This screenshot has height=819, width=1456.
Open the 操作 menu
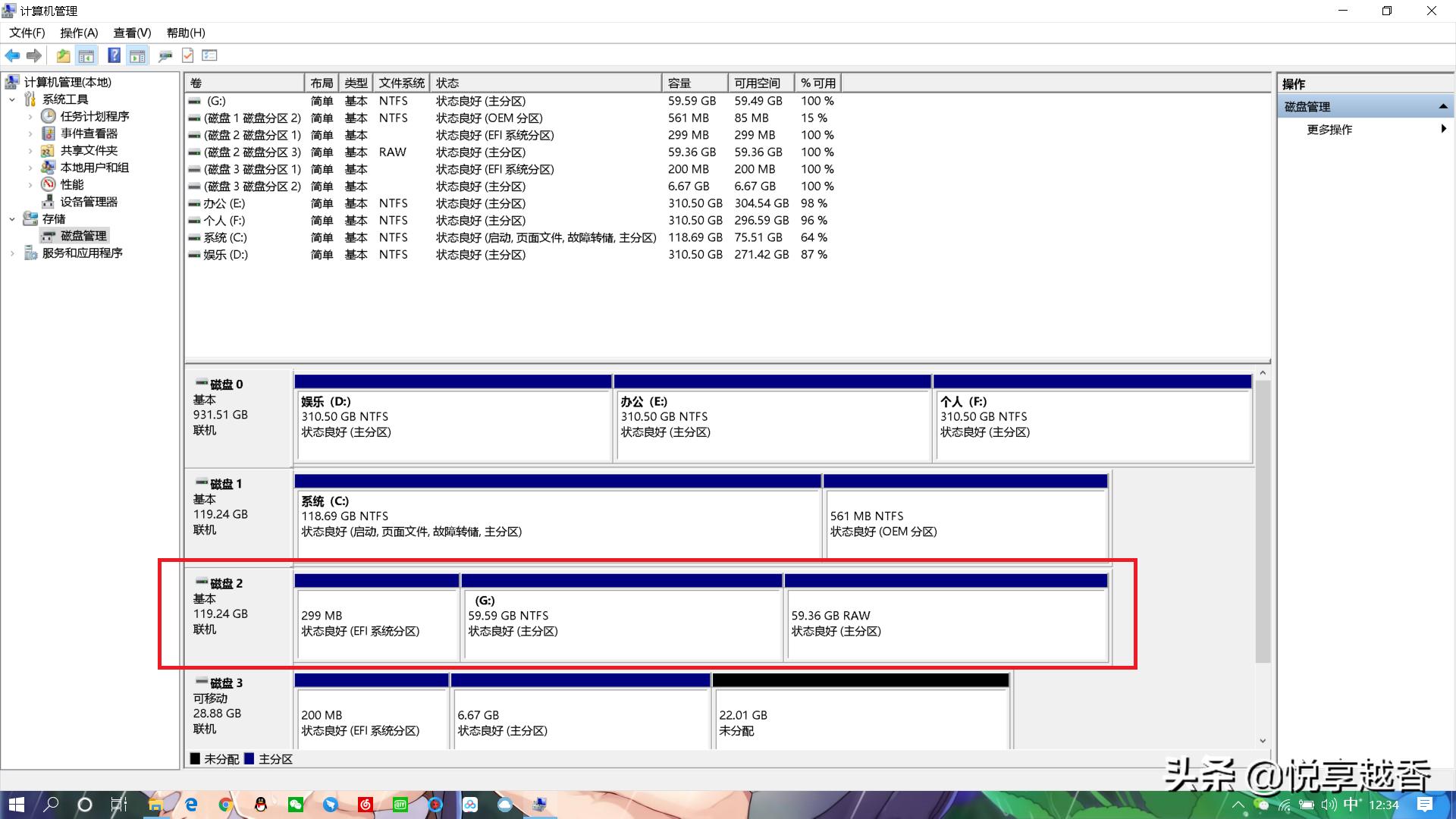point(79,33)
